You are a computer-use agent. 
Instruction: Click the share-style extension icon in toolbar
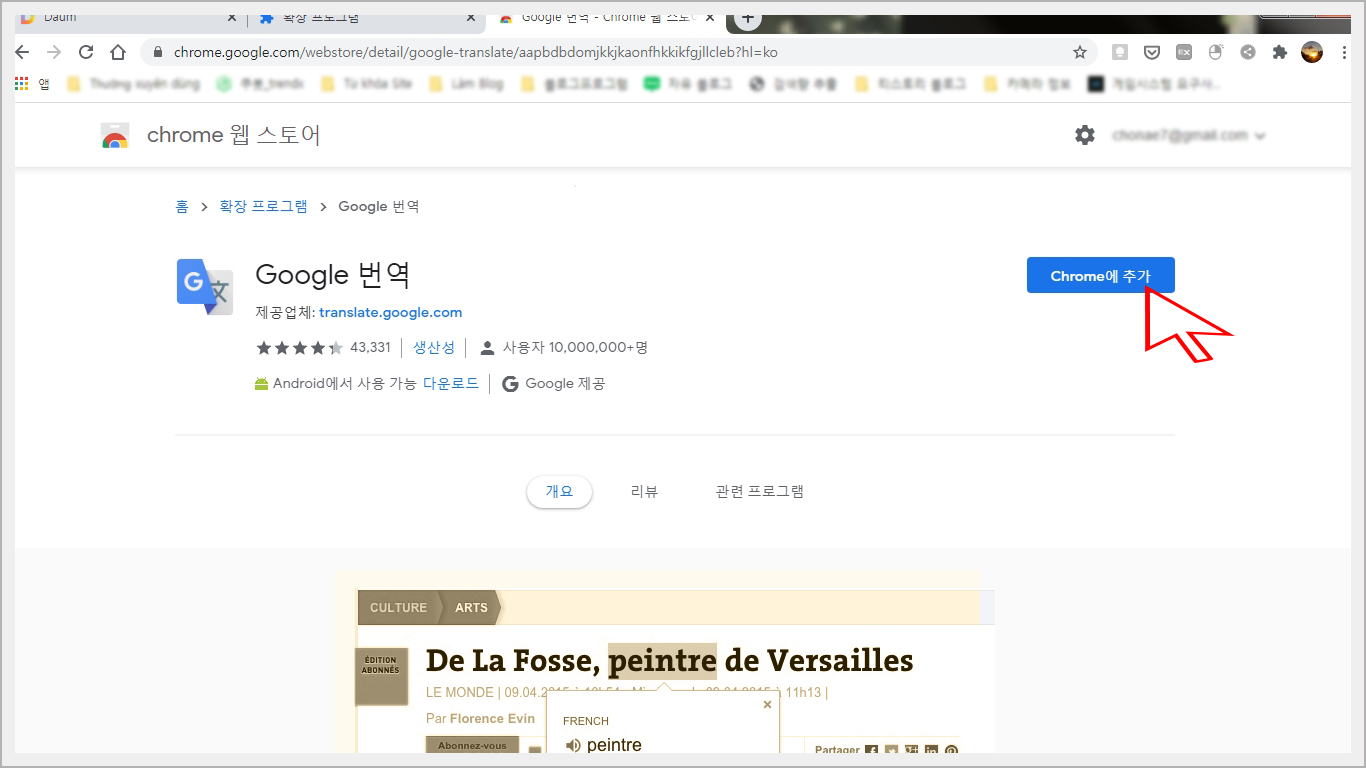(1248, 52)
